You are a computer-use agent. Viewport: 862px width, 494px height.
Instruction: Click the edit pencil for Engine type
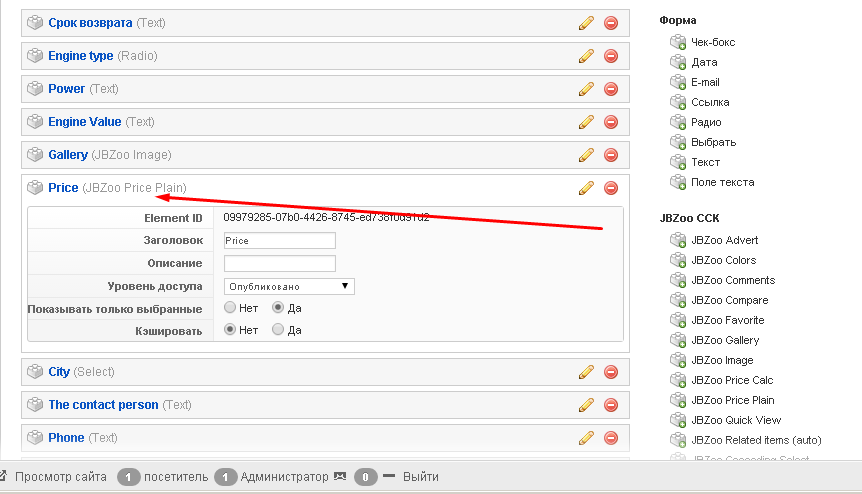586,56
